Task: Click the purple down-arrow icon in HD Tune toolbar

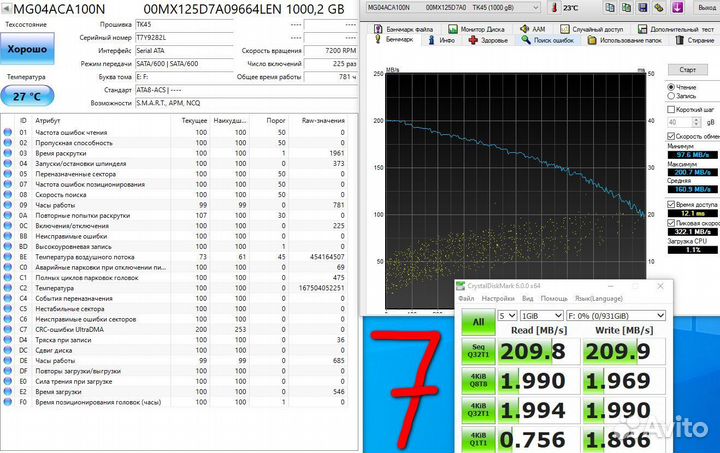Action: tap(677, 7)
